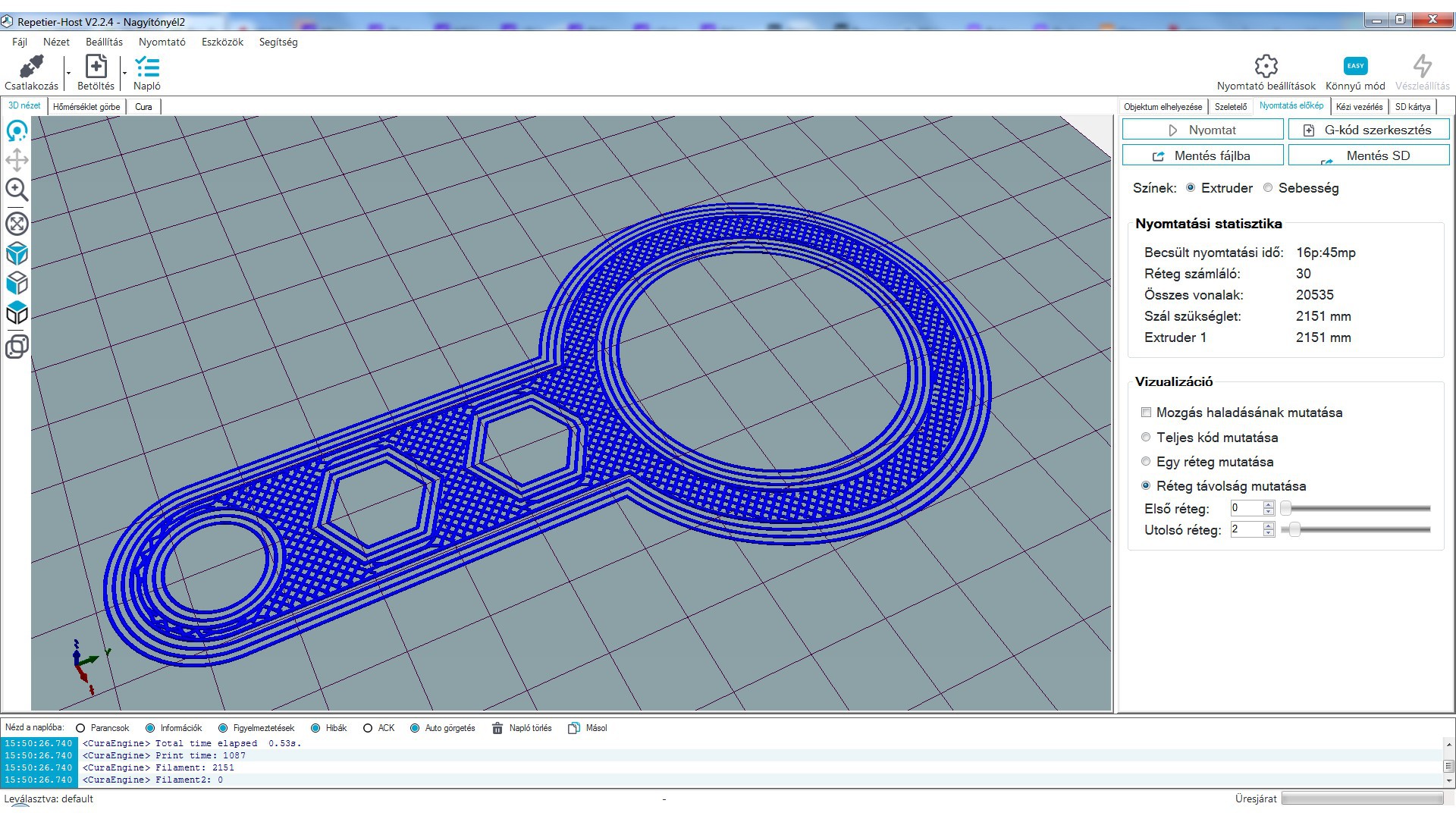This screenshot has height=819, width=1456.
Task: Click the Betöltés load file icon
Action: 96,67
